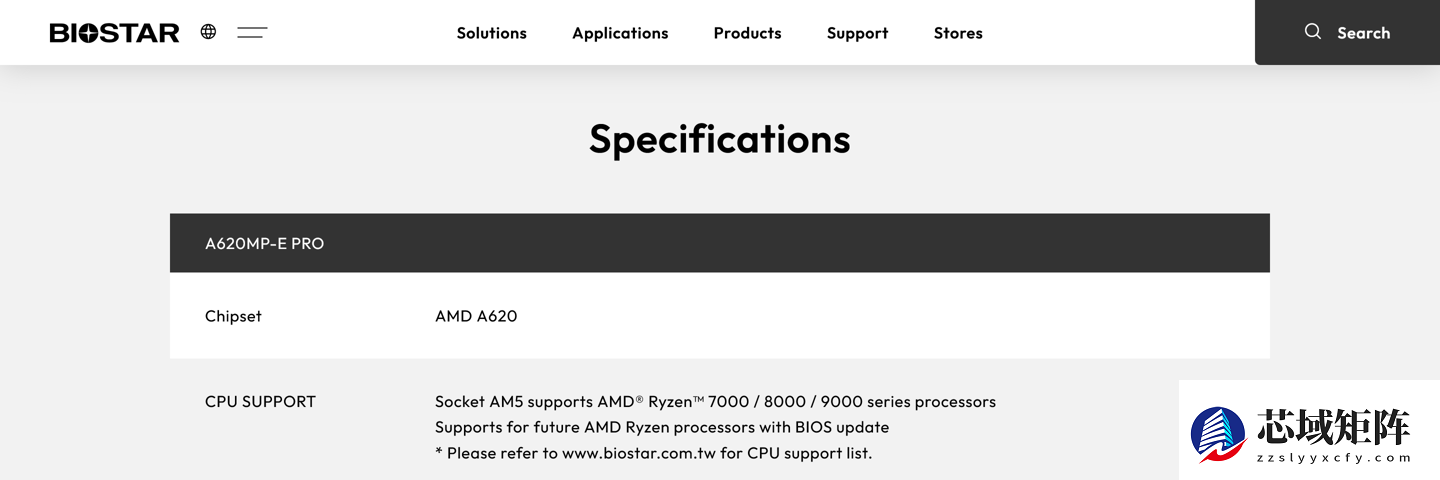Click the www.biostar.com.tw CPU support note
The width and height of the screenshot is (1440, 480).
click(x=653, y=453)
